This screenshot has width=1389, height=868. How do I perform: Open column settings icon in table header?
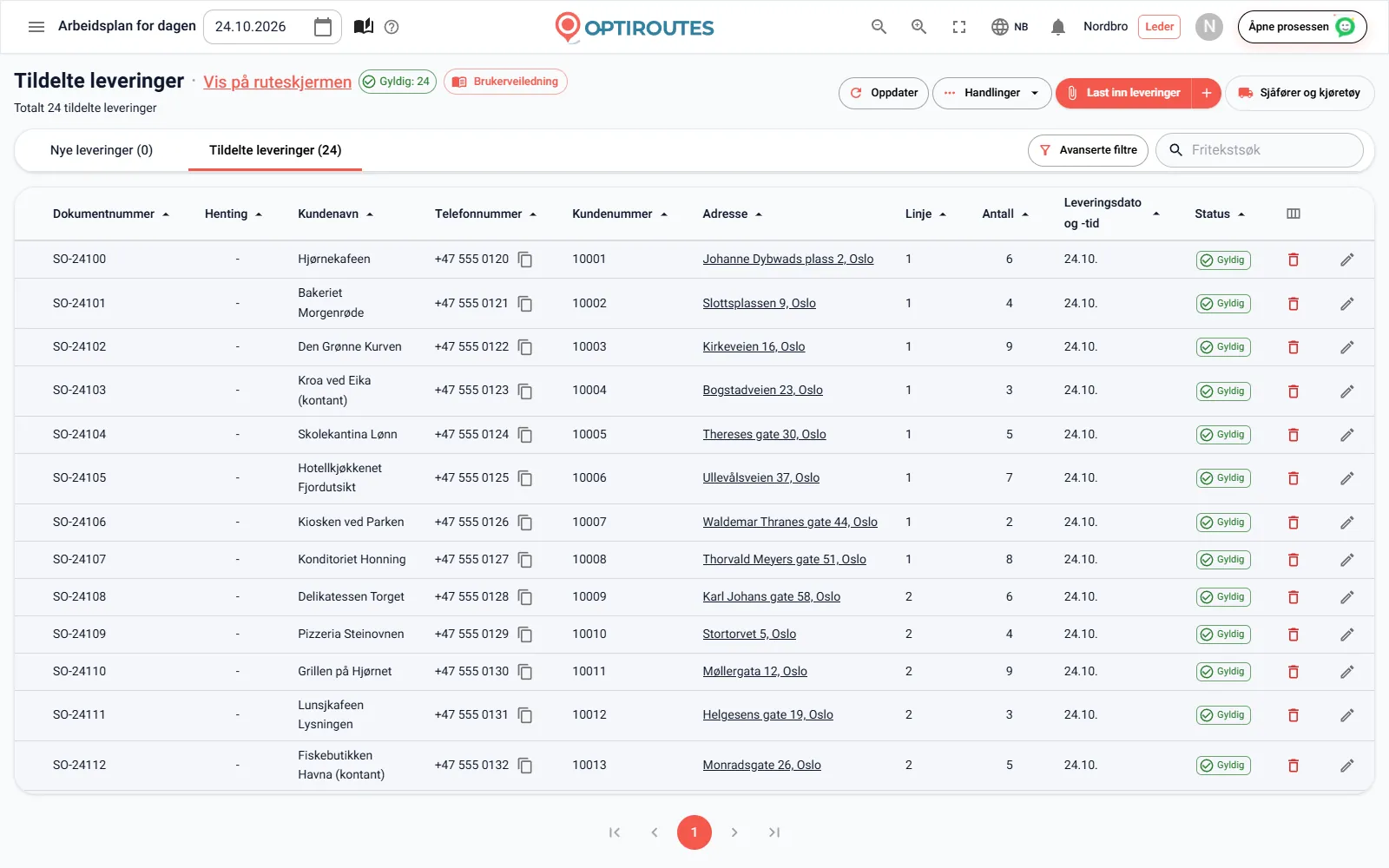point(1294,214)
